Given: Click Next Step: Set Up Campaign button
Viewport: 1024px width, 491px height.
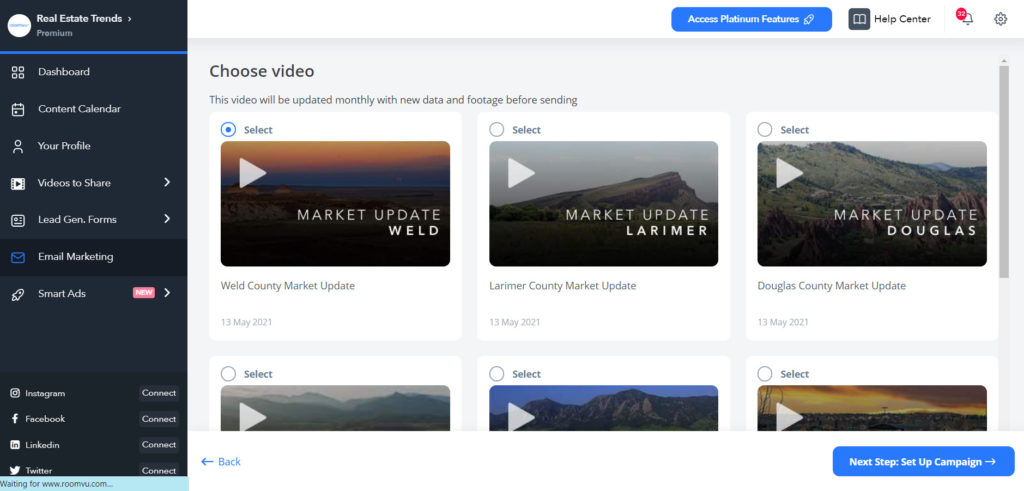Looking at the screenshot, I should 922,461.
